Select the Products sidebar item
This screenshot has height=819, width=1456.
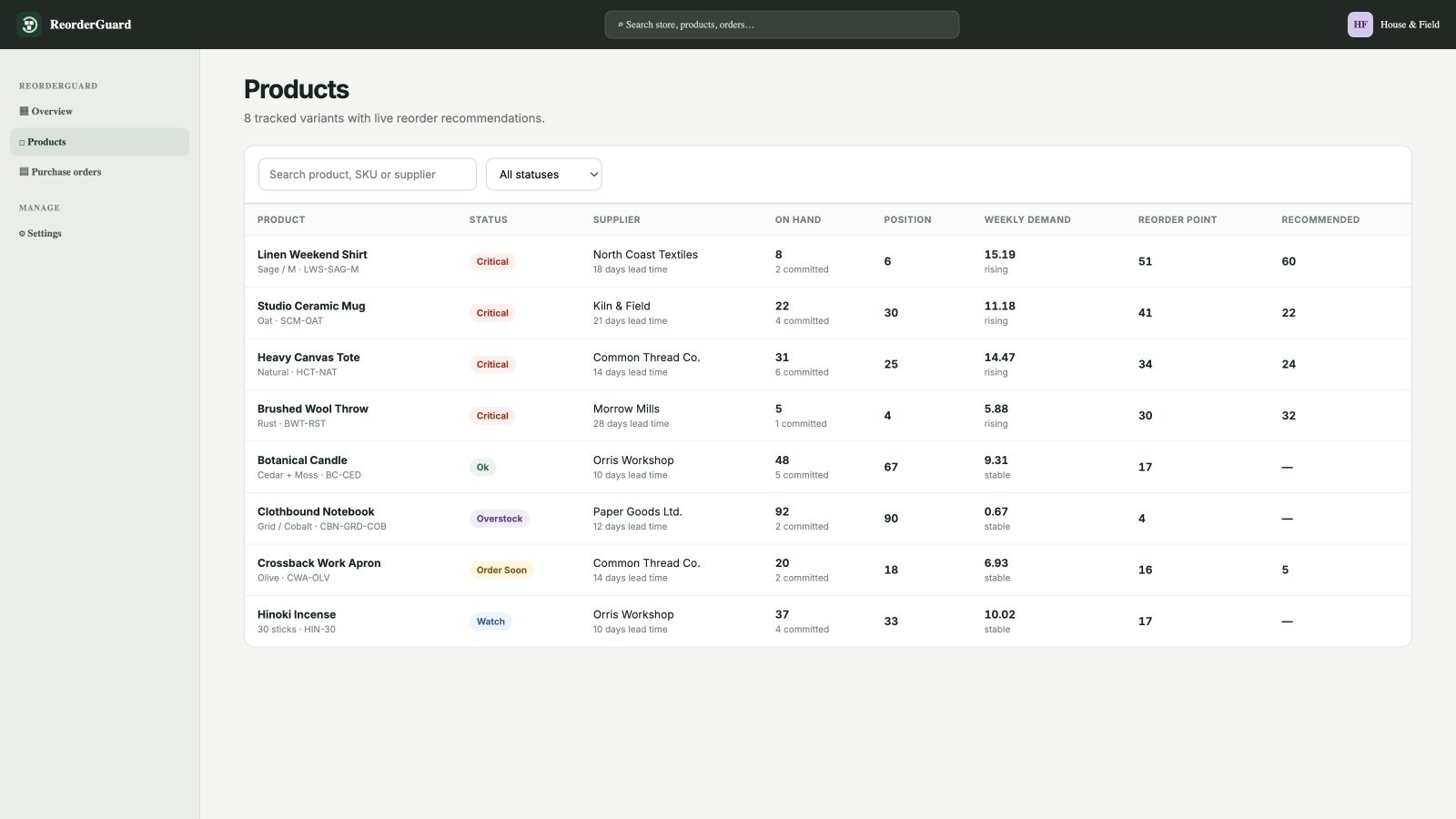click(99, 142)
